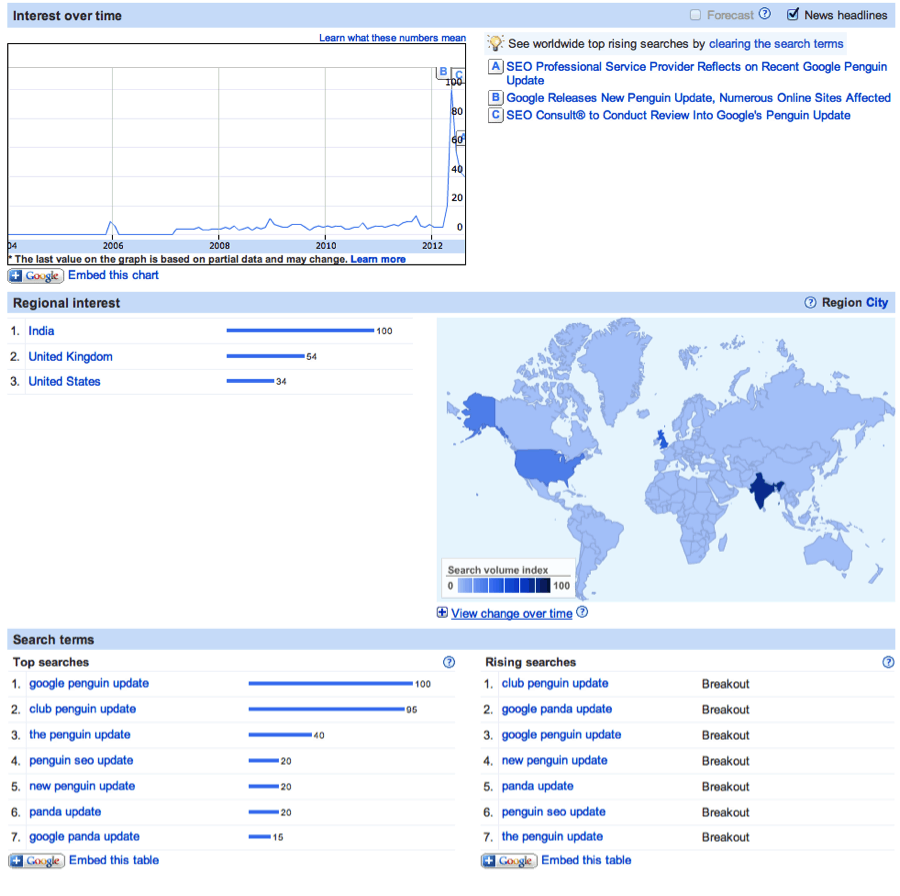Open SEO Professional Service Provider headline
The width and height of the screenshot is (900, 896).
[696, 73]
